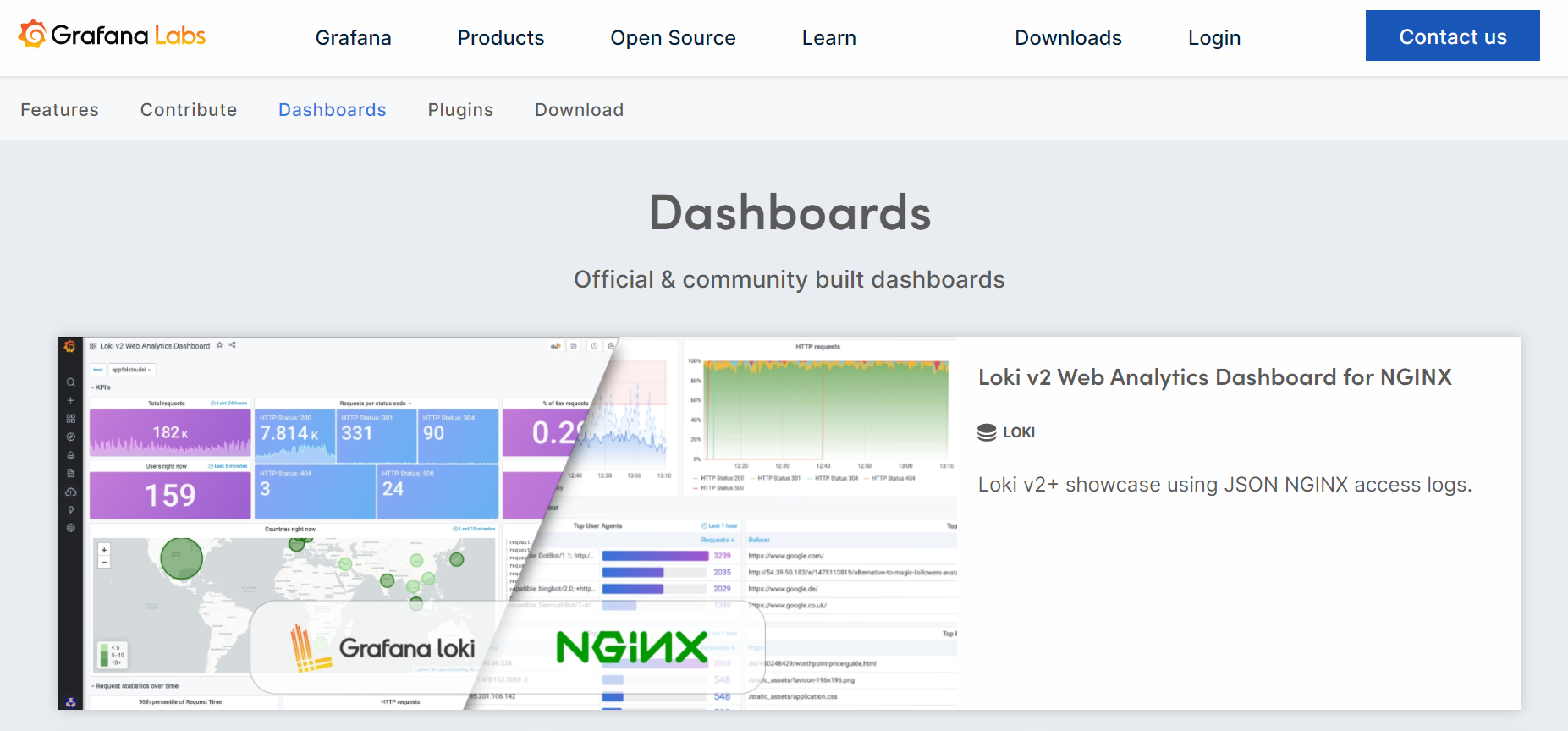Switch to the Contribute tab
This screenshot has height=731, width=1568.
(x=189, y=110)
